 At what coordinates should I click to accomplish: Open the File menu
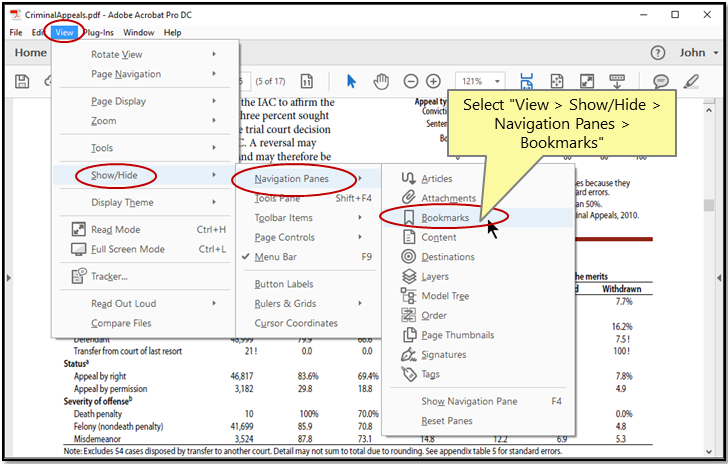pos(16,33)
